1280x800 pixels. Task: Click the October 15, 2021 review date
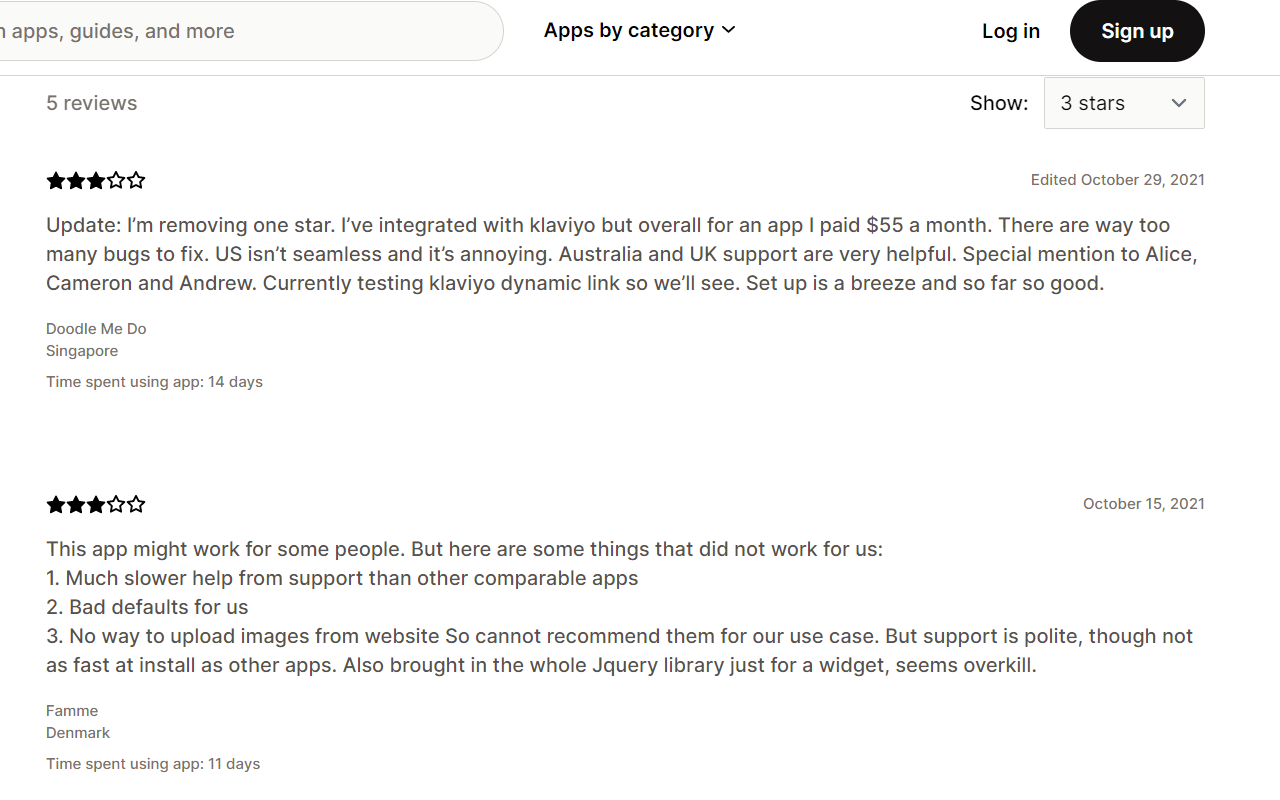coord(1143,504)
